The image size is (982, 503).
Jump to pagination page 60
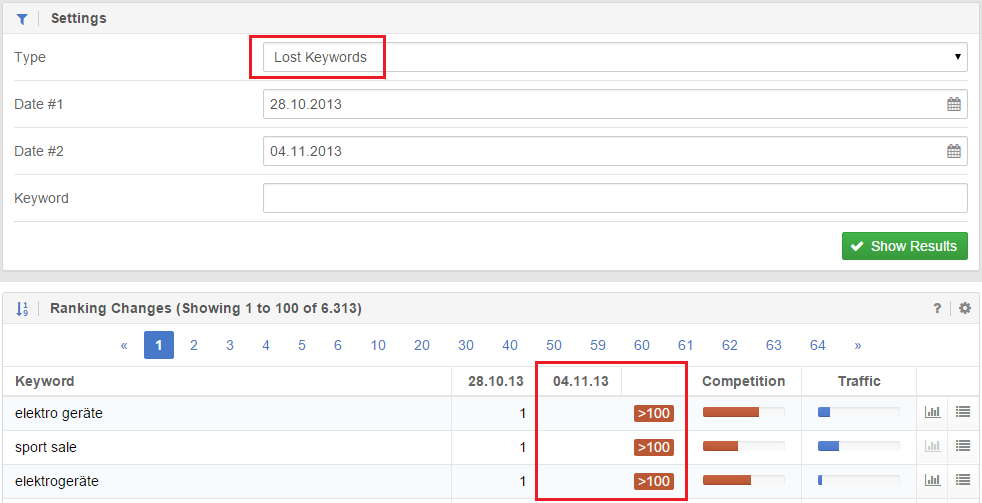point(642,345)
